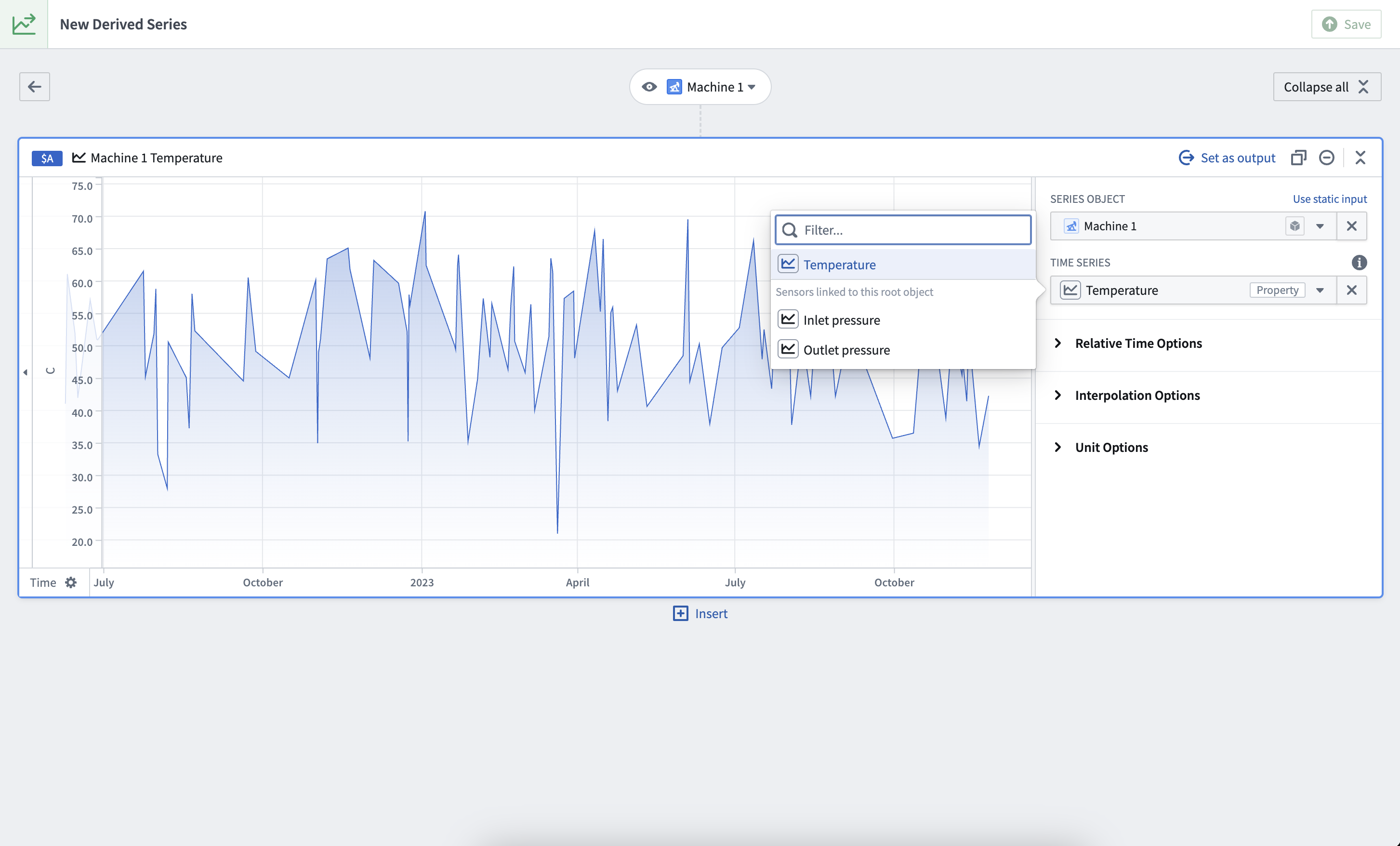Click the Time Series info icon
Image resolution: width=1400 pixels, height=846 pixels.
(x=1359, y=263)
